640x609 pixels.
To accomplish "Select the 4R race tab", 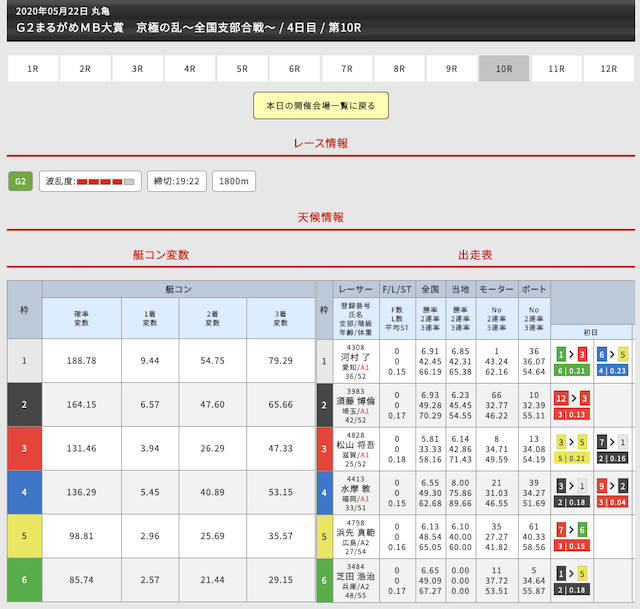I will [190, 69].
